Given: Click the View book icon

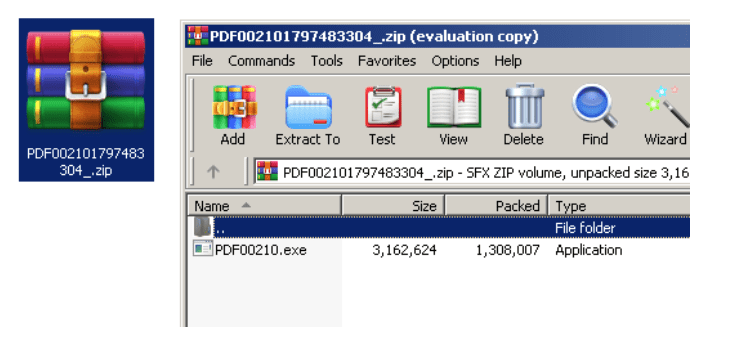Looking at the screenshot, I should [x=454, y=107].
